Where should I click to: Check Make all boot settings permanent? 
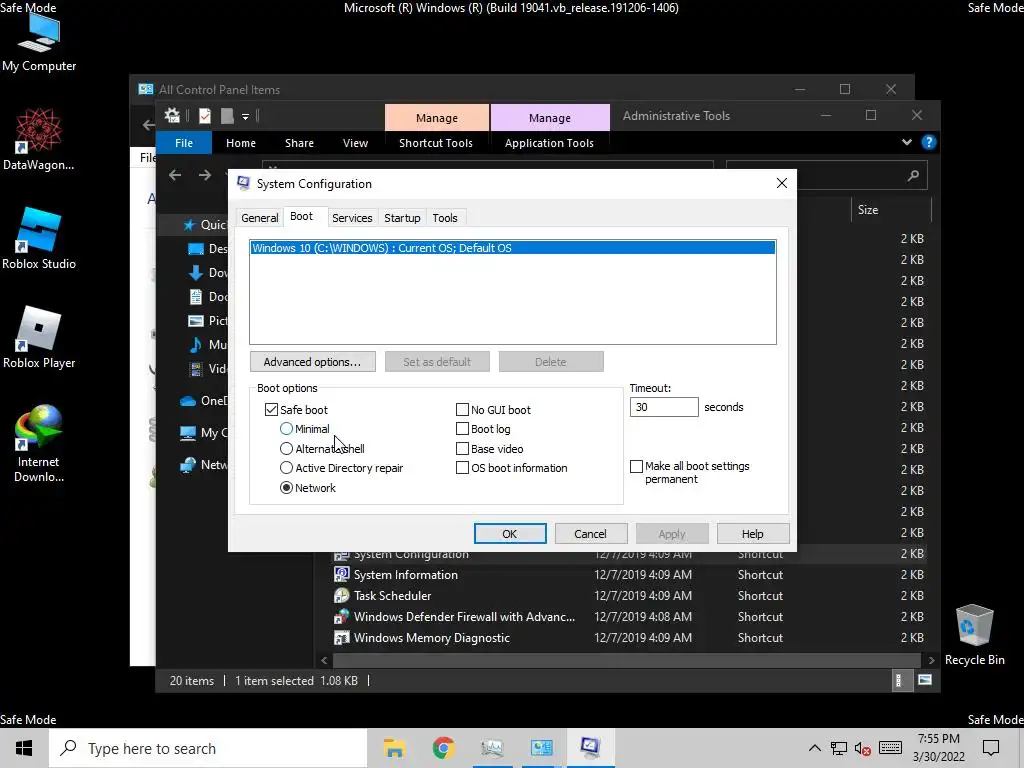[x=636, y=466]
